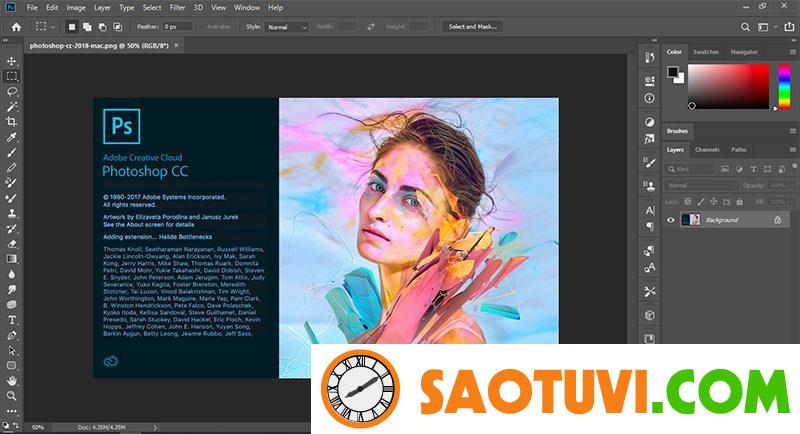Image resolution: width=800 pixels, height=434 pixels.
Task: Open the 3D cube panel icon
Action: coord(649,315)
